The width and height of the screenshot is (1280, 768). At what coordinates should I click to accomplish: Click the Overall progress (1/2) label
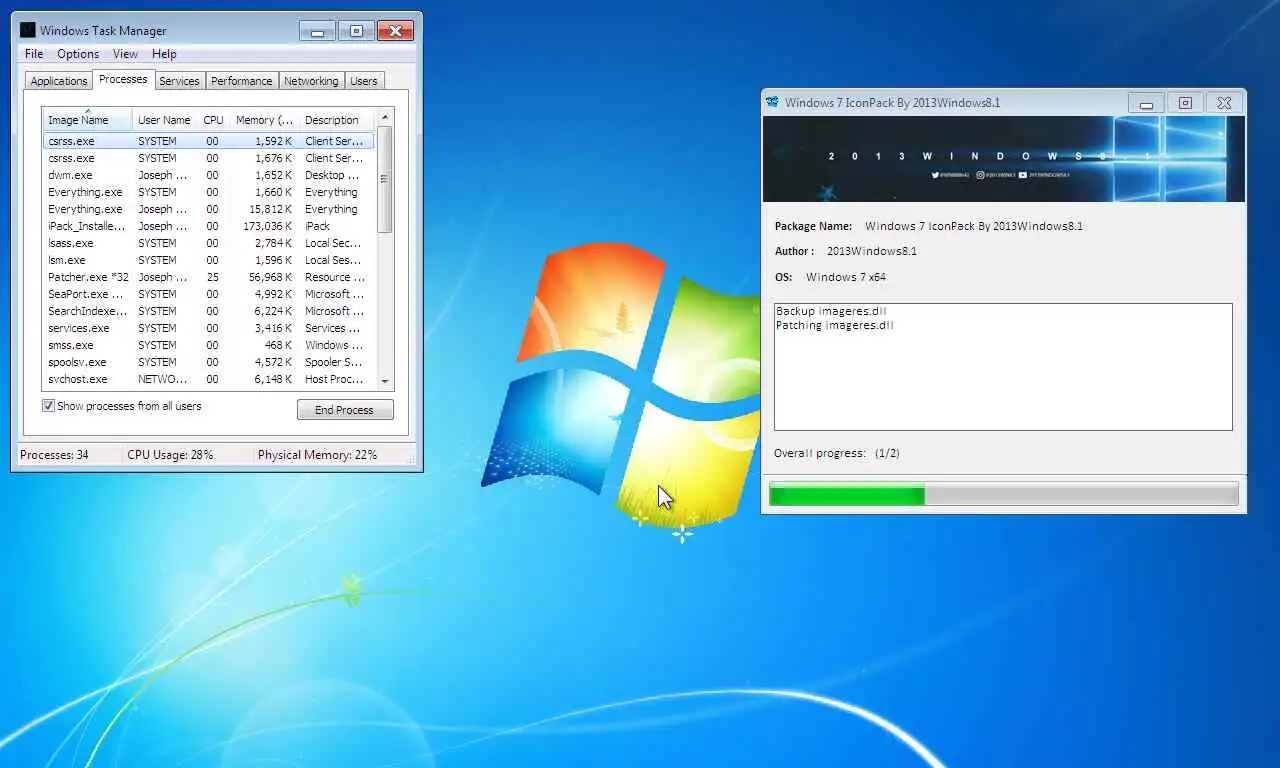[x=837, y=453]
